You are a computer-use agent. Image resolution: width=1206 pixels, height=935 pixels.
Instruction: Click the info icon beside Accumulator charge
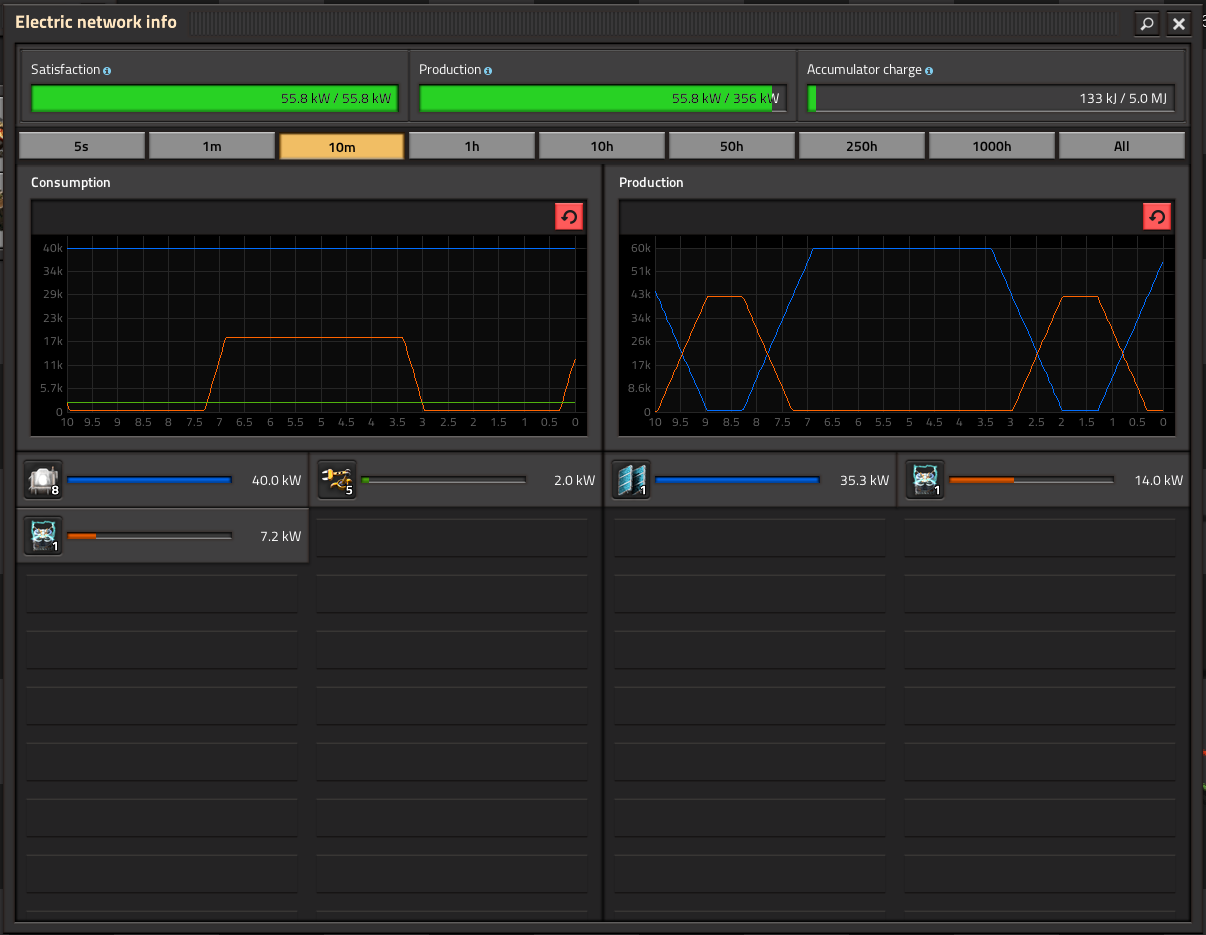pos(929,71)
